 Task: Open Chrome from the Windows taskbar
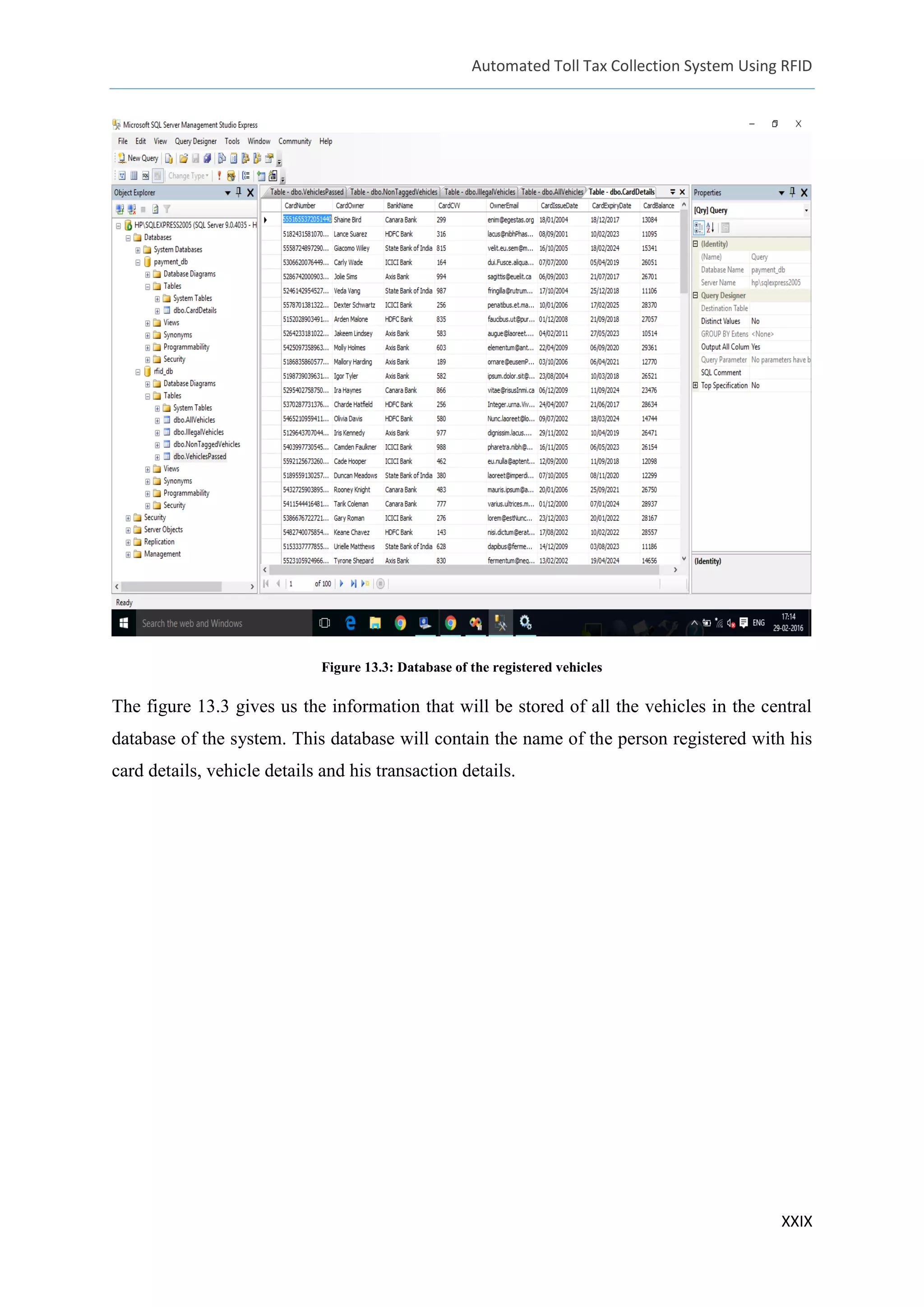point(401,623)
